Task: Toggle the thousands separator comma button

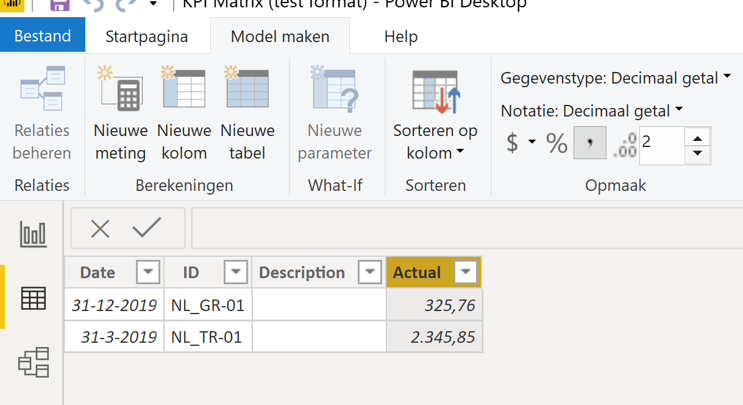Action: point(589,143)
